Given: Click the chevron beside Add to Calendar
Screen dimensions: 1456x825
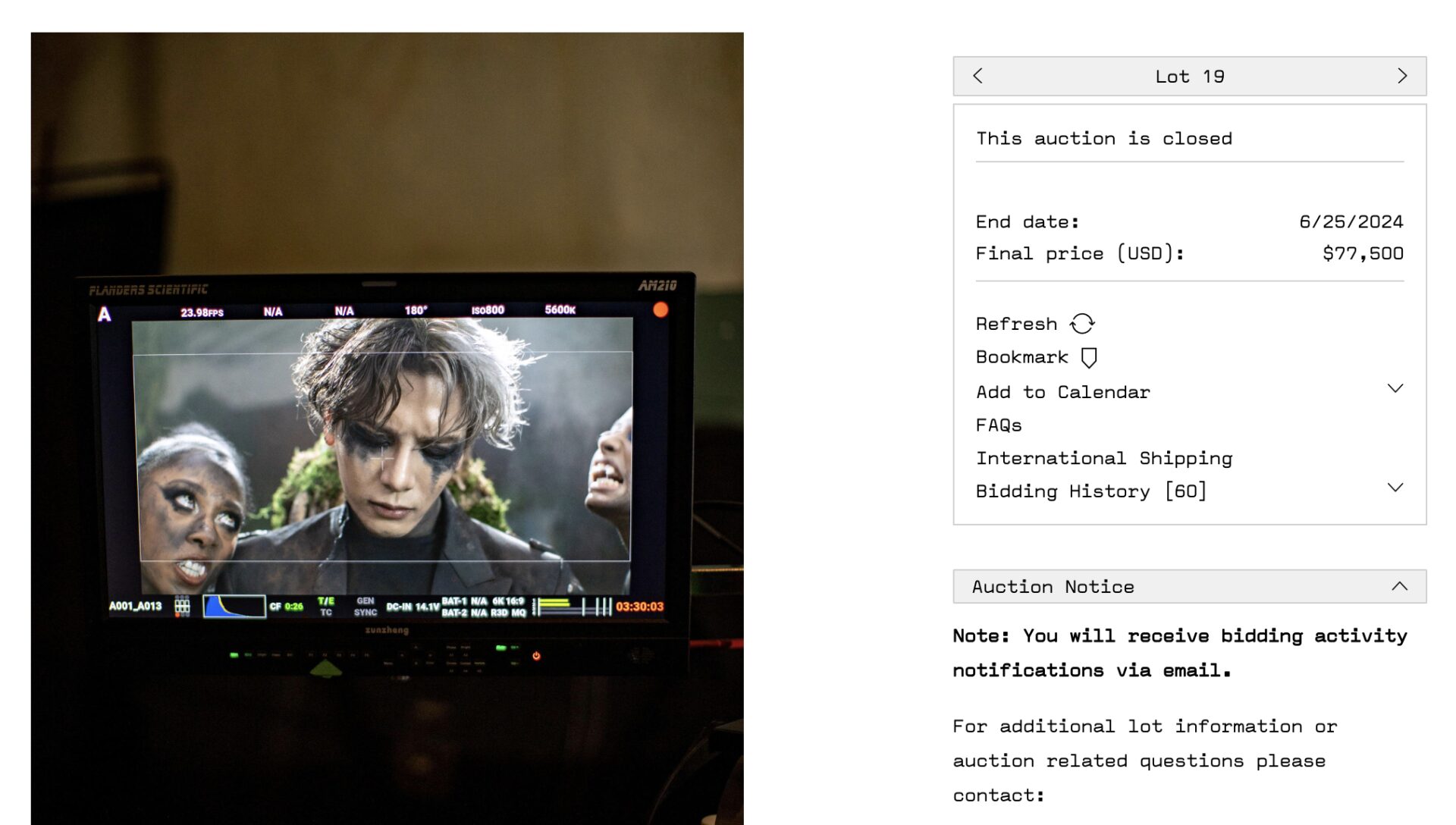Looking at the screenshot, I should 1396,388.
